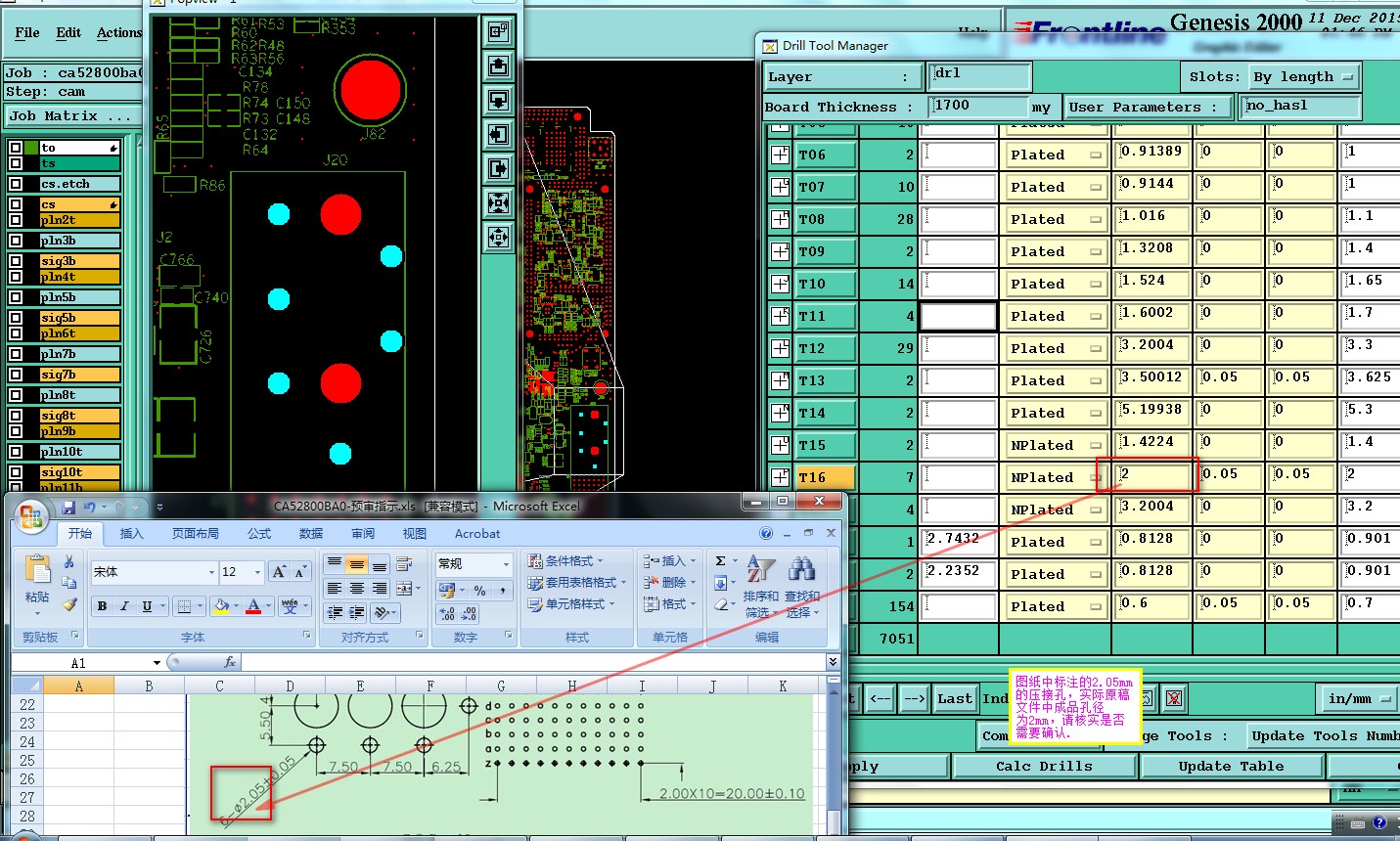Click the Update Table button

1231,766
